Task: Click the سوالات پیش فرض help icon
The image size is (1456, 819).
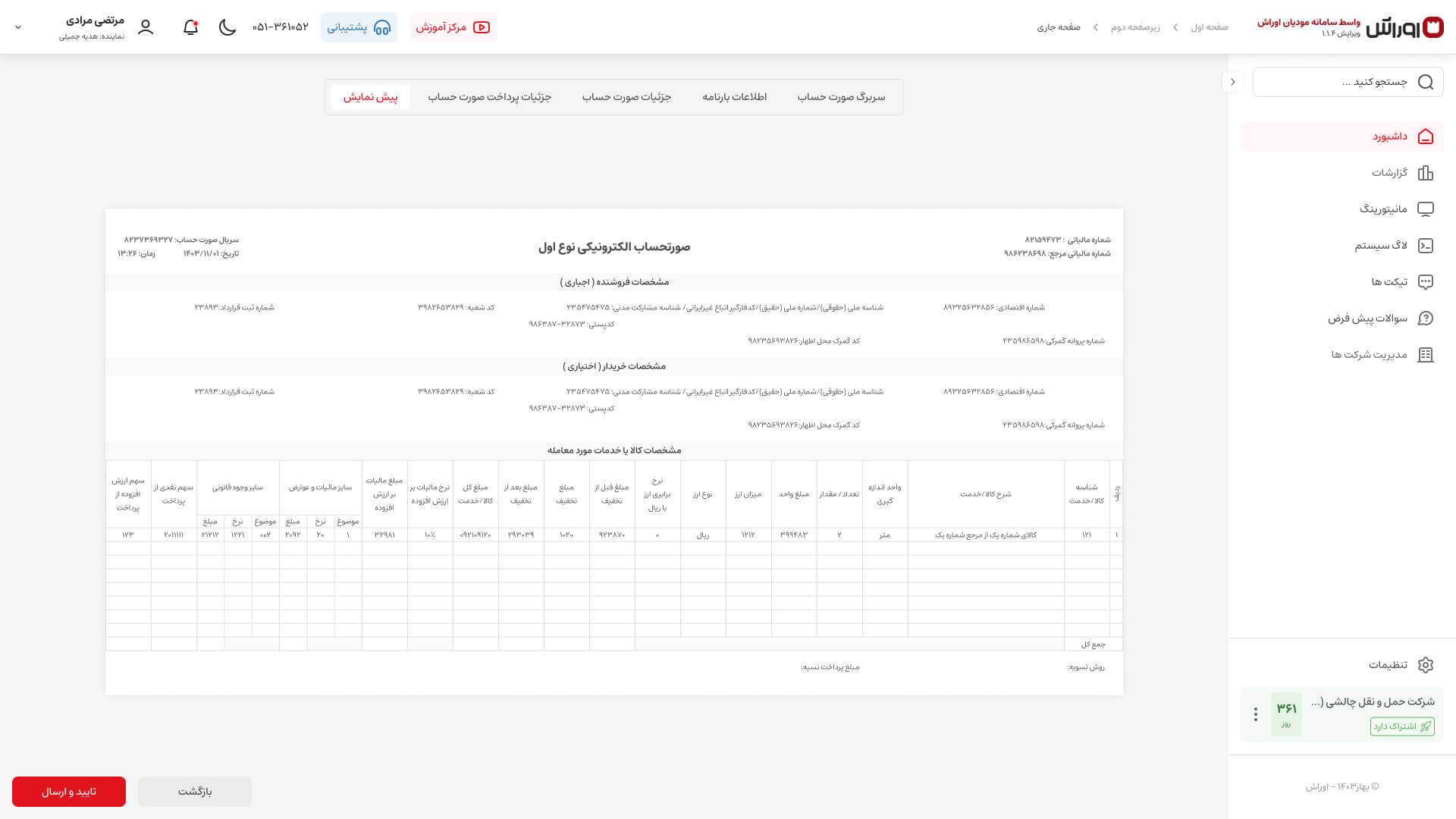Action: click(x=1426, y=318)
